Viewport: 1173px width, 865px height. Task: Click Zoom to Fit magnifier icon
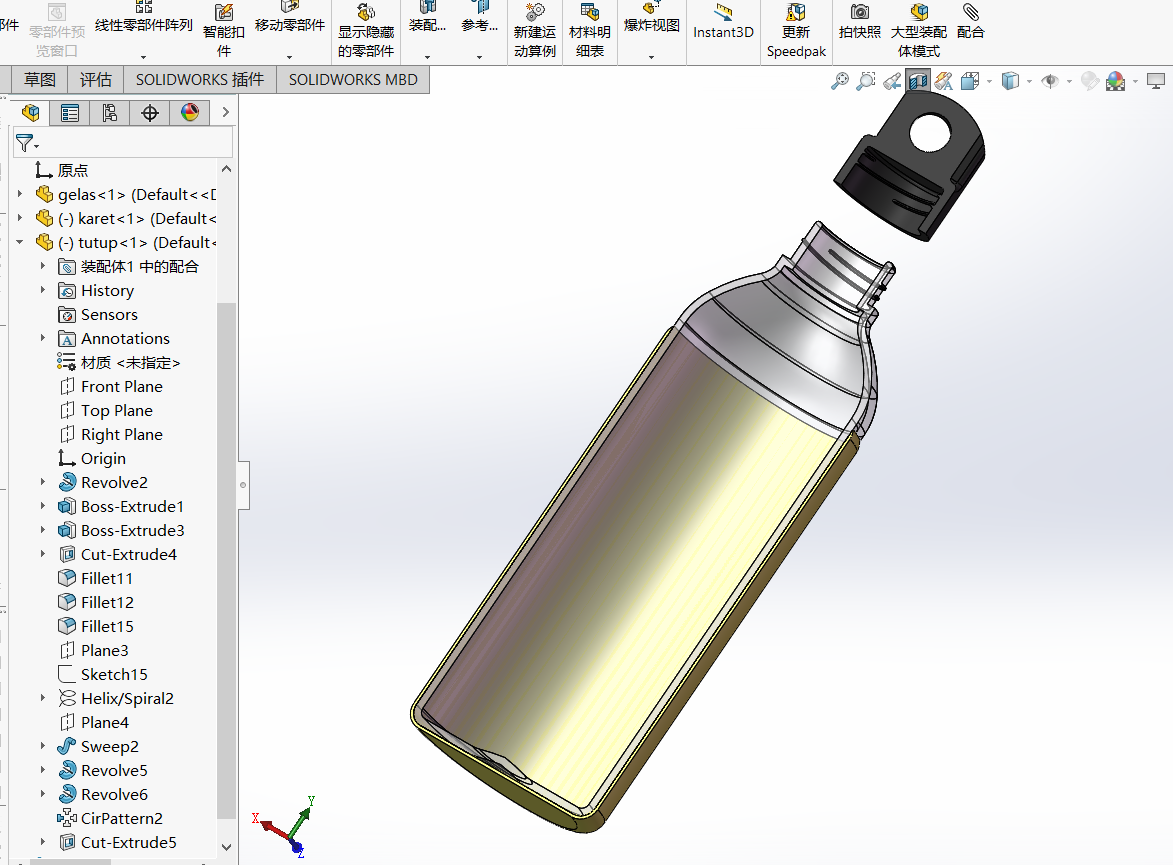pyautogui.click(x=840, y=81)
